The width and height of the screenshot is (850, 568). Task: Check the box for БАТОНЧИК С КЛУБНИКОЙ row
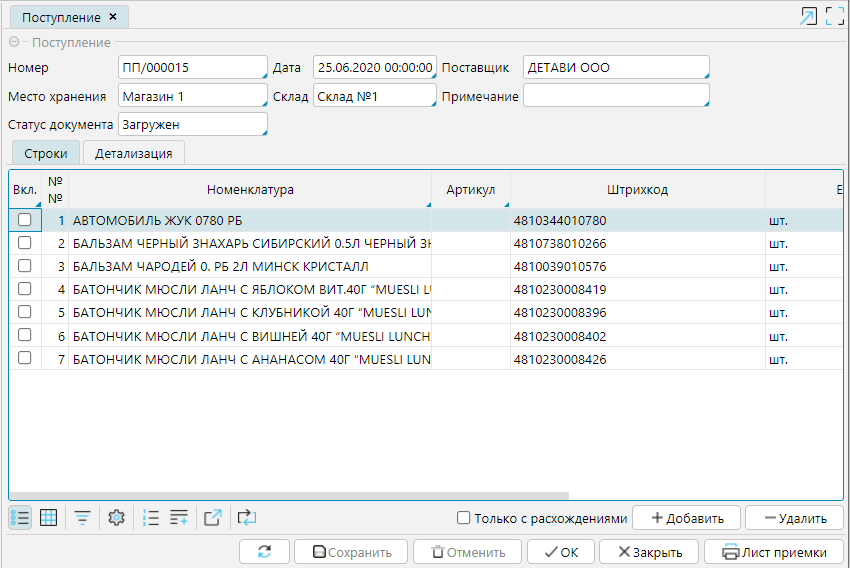(x=24, y=312)
